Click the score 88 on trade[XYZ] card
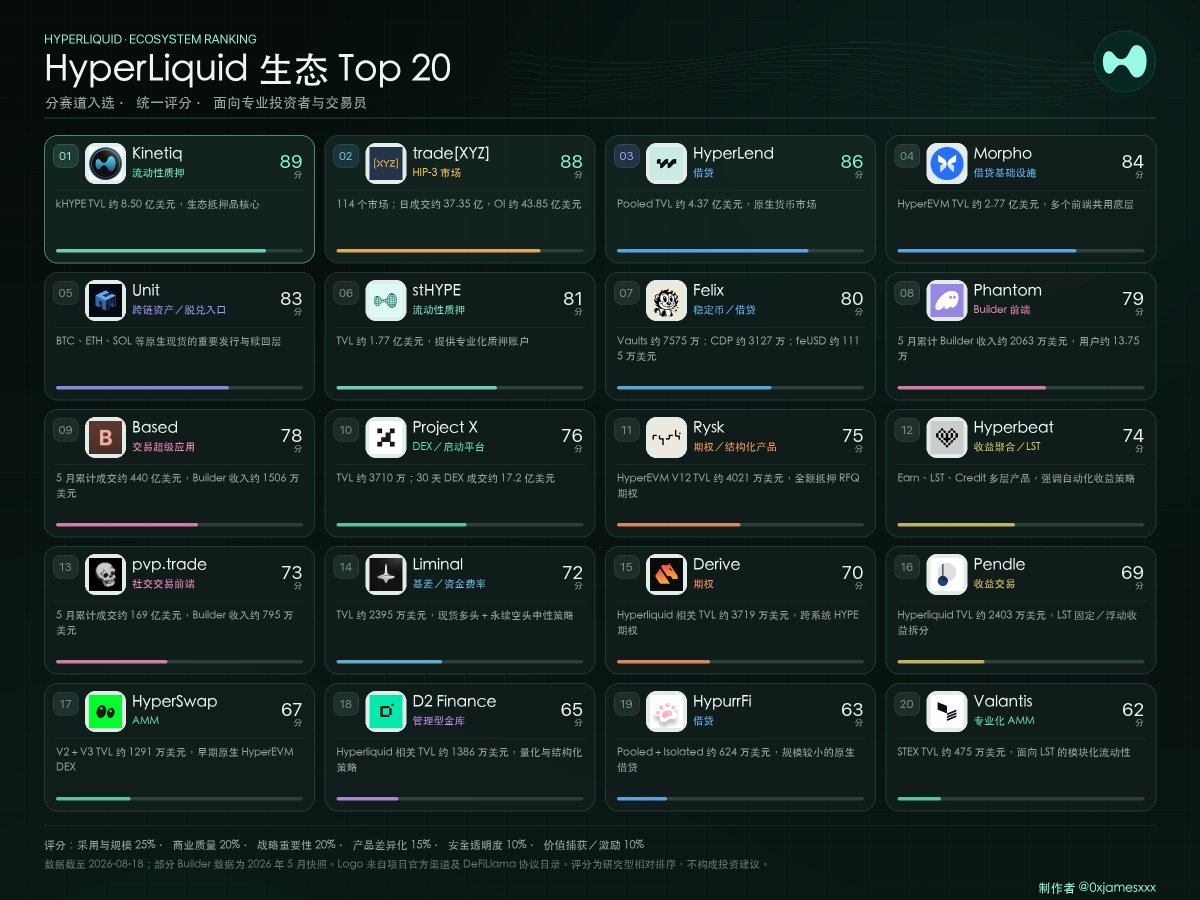This screenshot has width=1200, height=900. 572,162
